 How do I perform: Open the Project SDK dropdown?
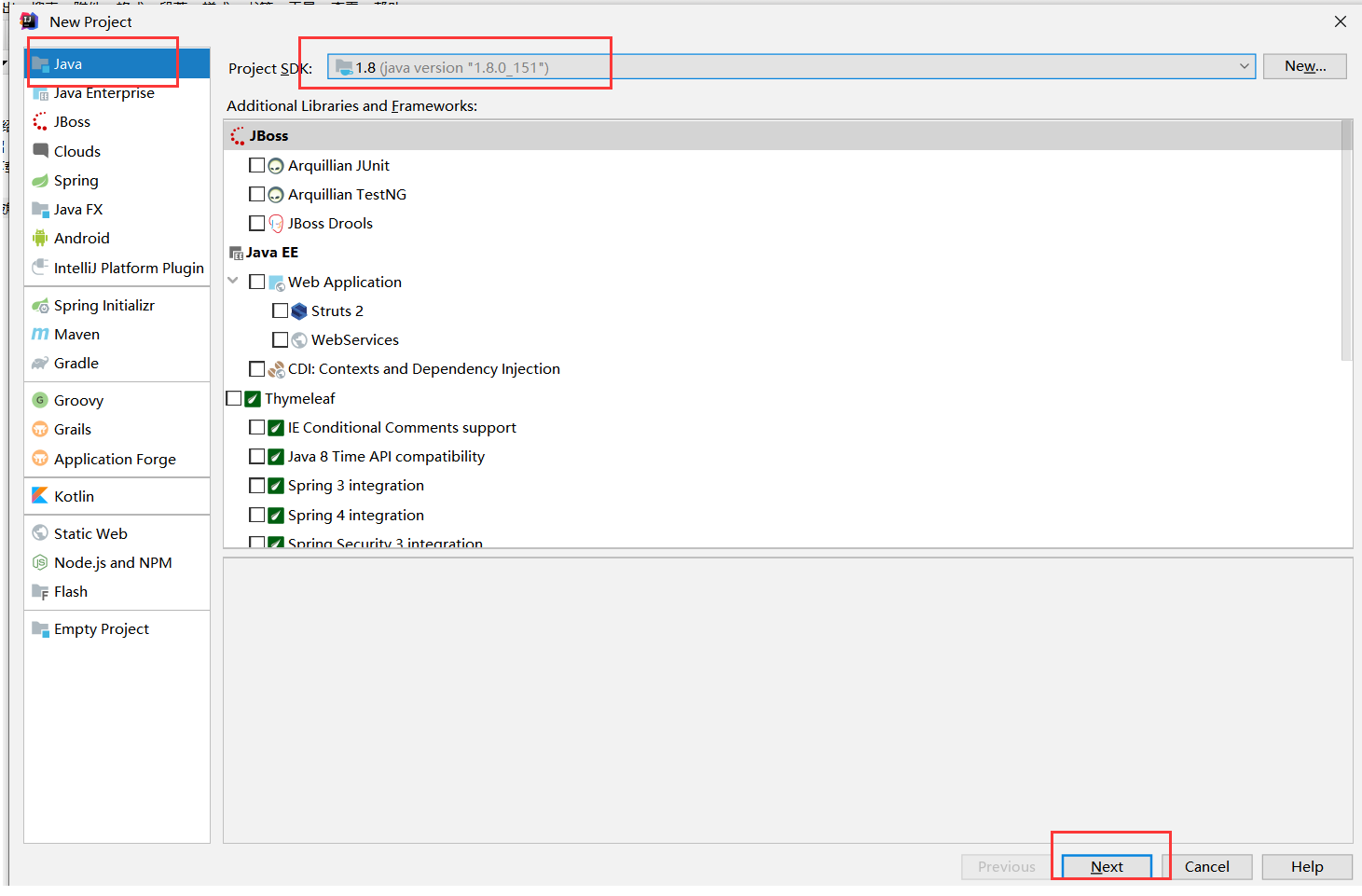(791, 67)
